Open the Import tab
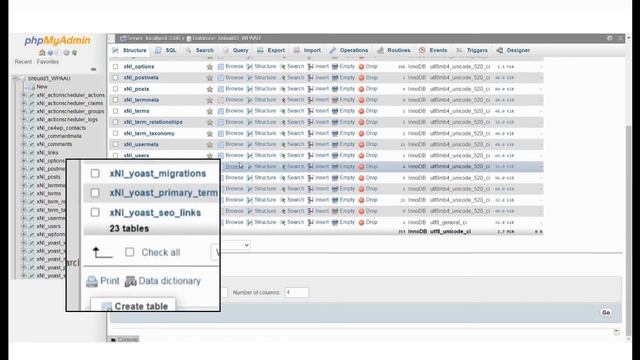 [307, 50]
